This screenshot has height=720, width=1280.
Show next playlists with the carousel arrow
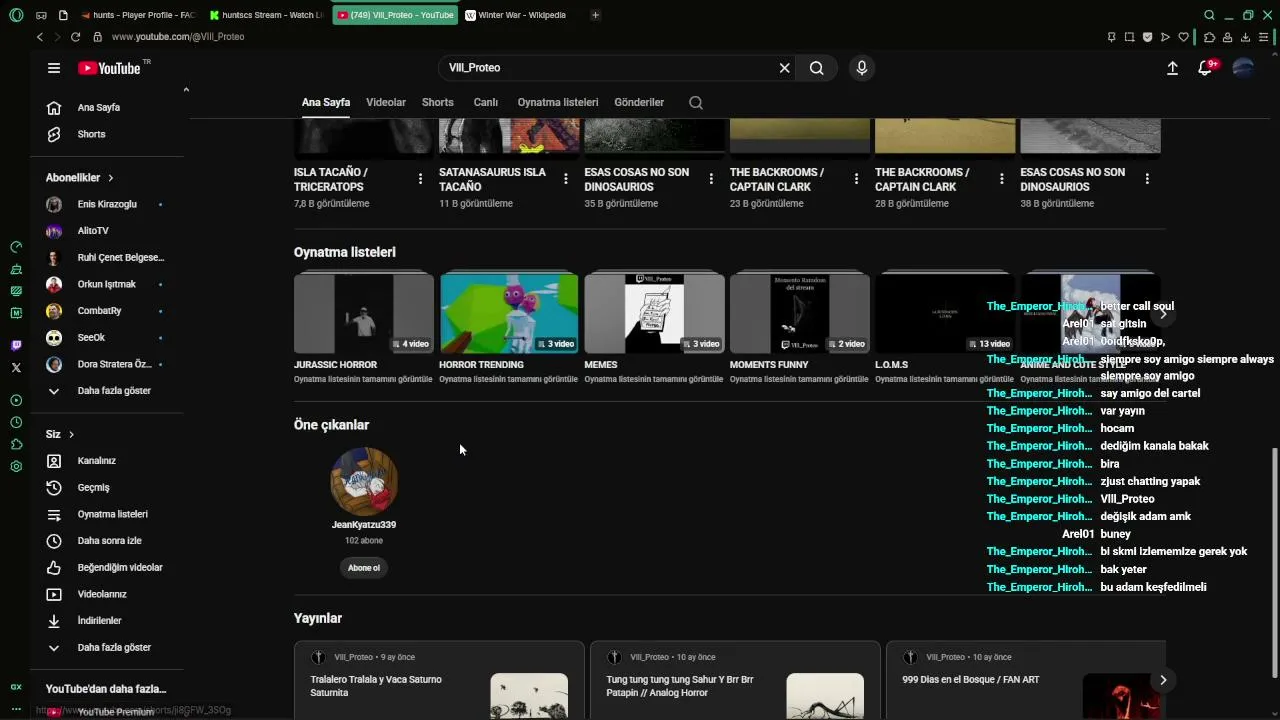pos(1162,314)
